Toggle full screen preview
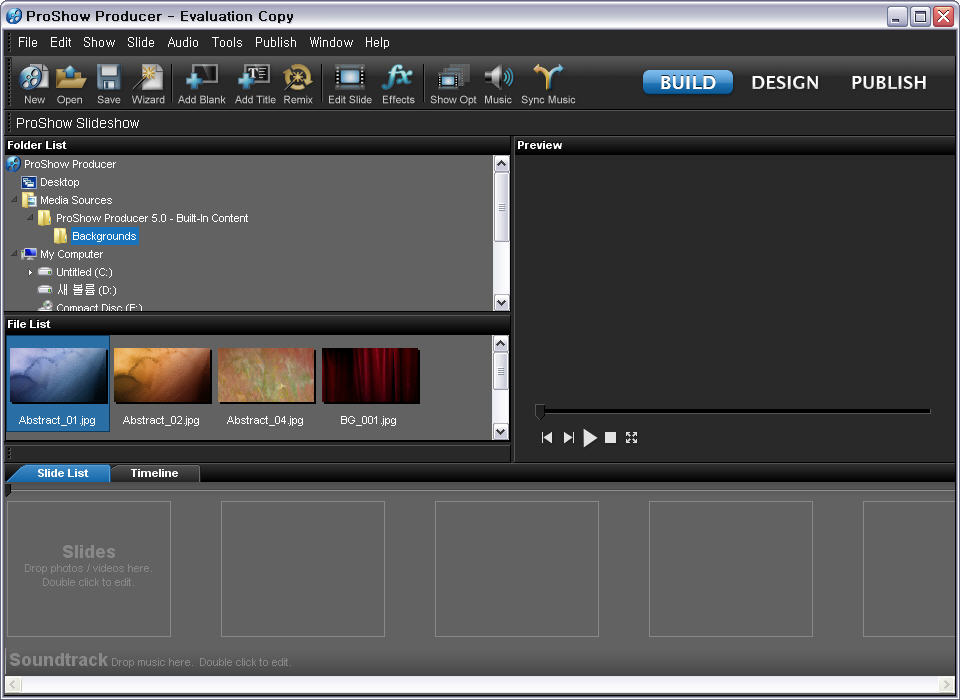The width and height of the screenshot is (960, 700). [x=632, y=437]
